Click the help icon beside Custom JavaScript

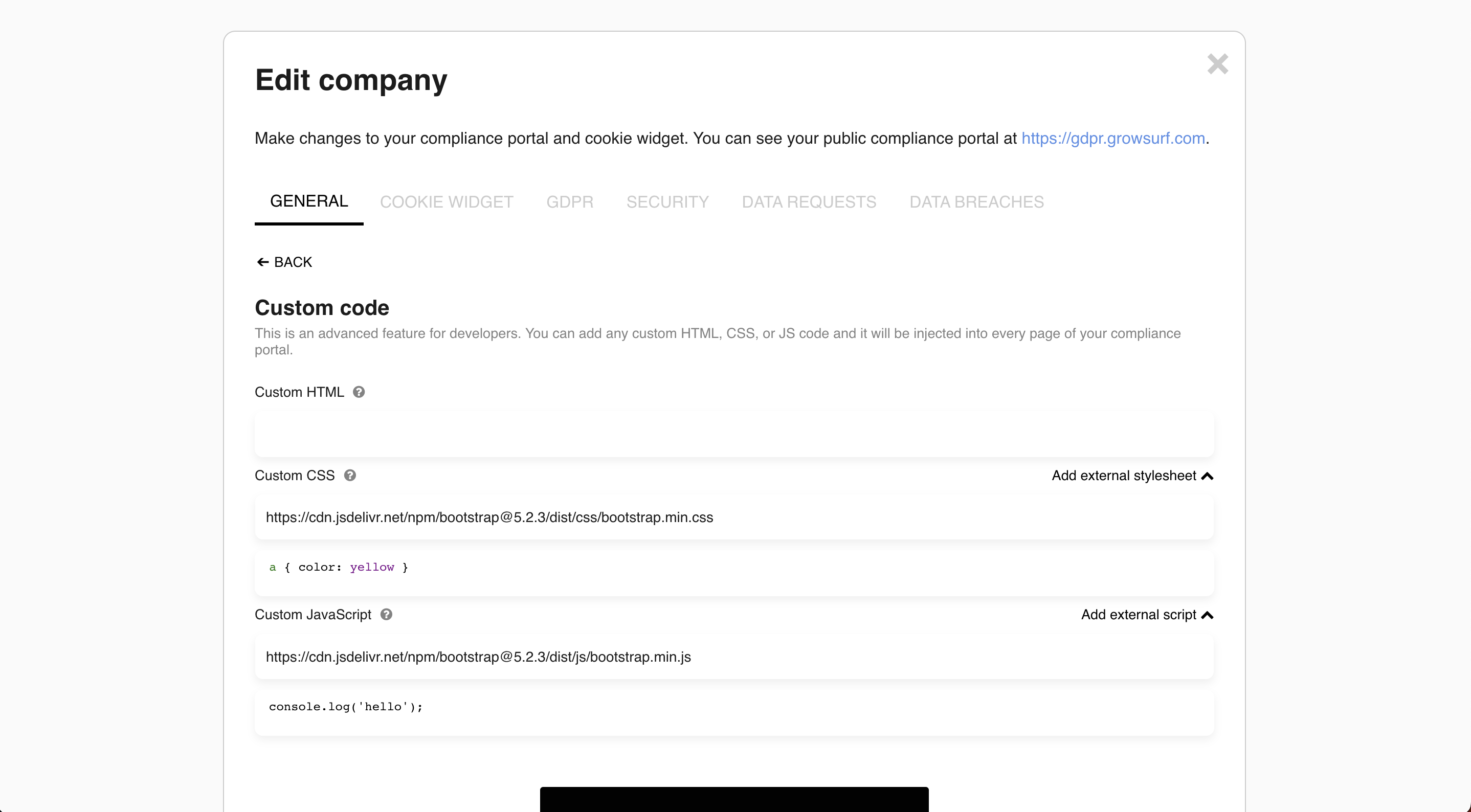(x=387, y=615)
